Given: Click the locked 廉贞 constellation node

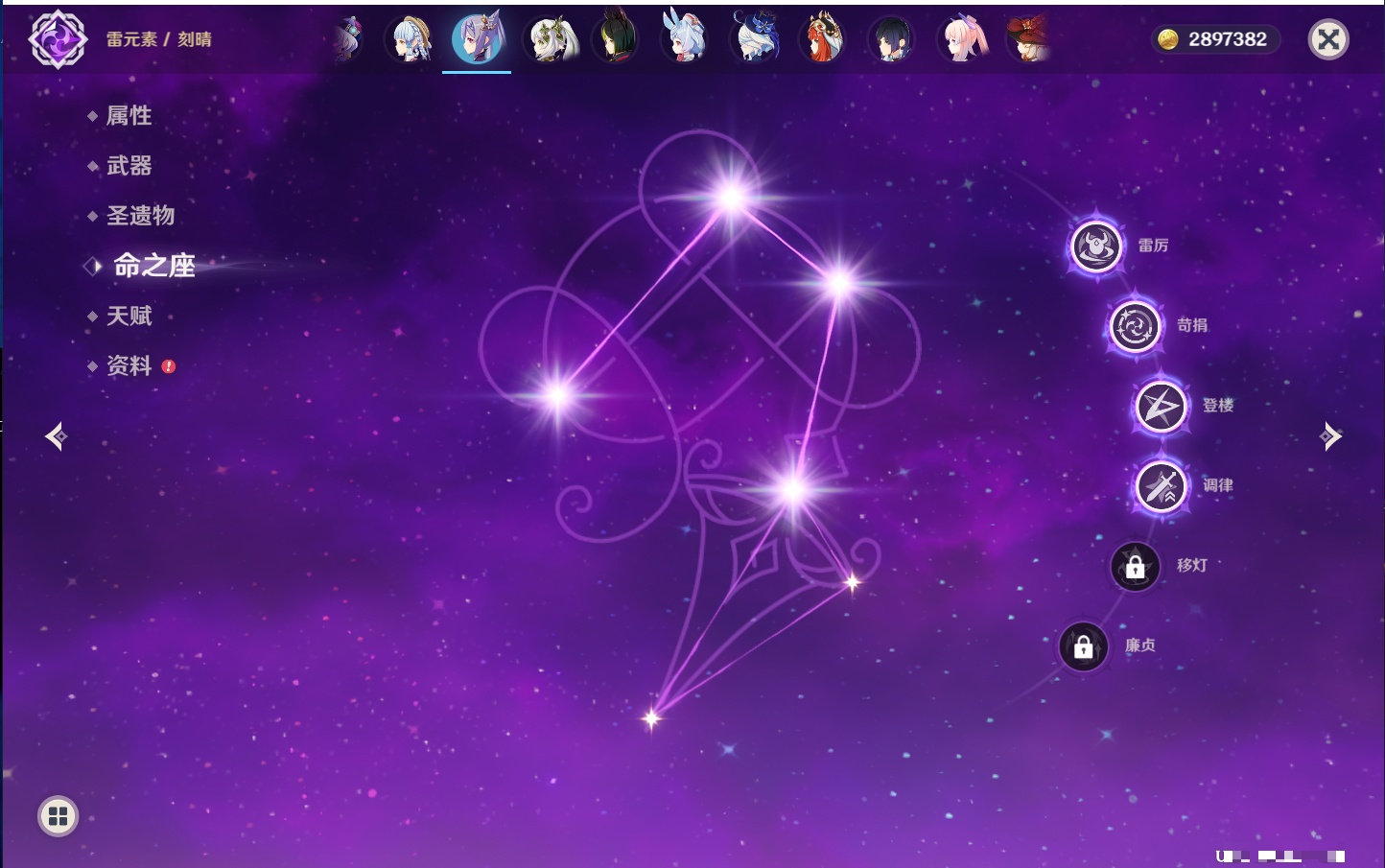Looking at the screenshot, I should [1083, 647].
